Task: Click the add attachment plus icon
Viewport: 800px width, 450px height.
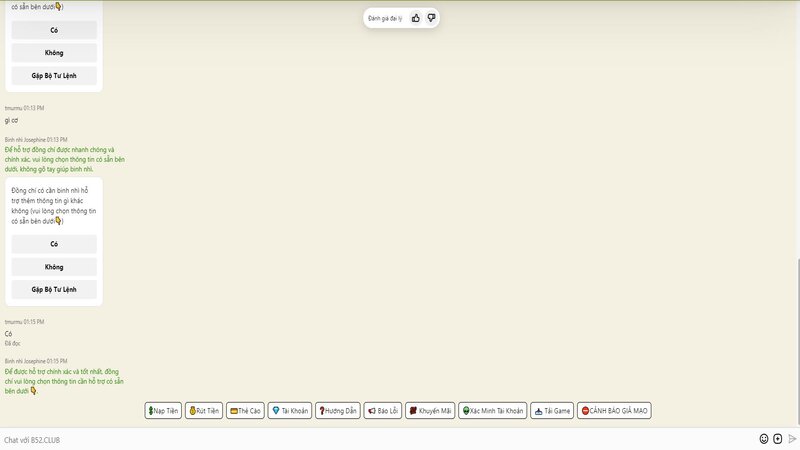Action: [778, 439]
